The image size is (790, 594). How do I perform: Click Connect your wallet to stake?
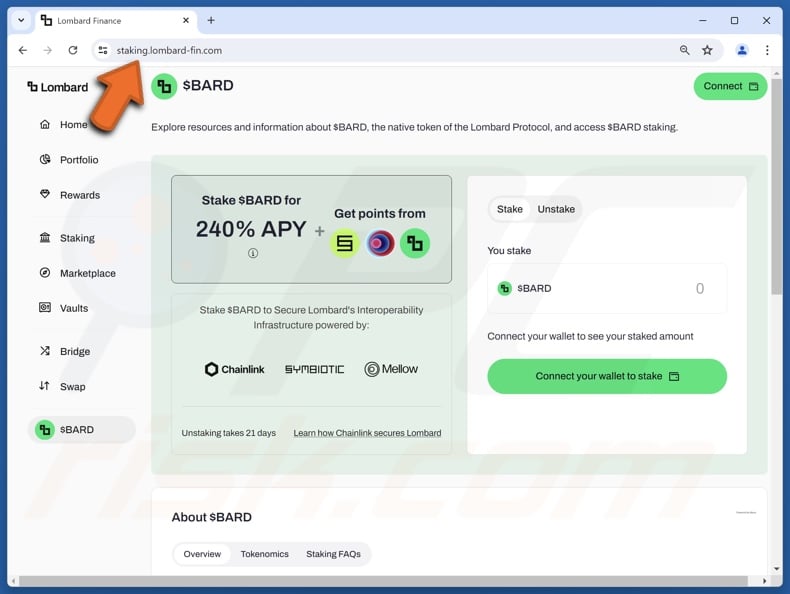607,376
